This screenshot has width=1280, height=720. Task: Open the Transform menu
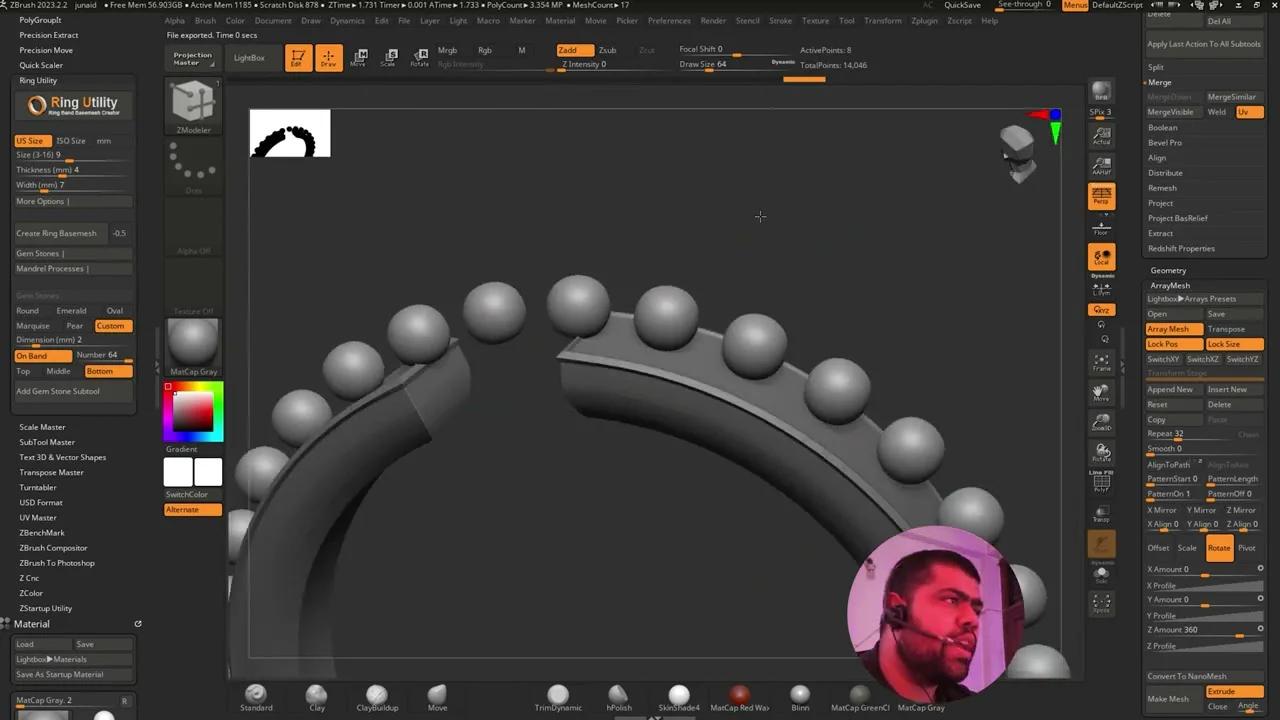click(883, 20)
